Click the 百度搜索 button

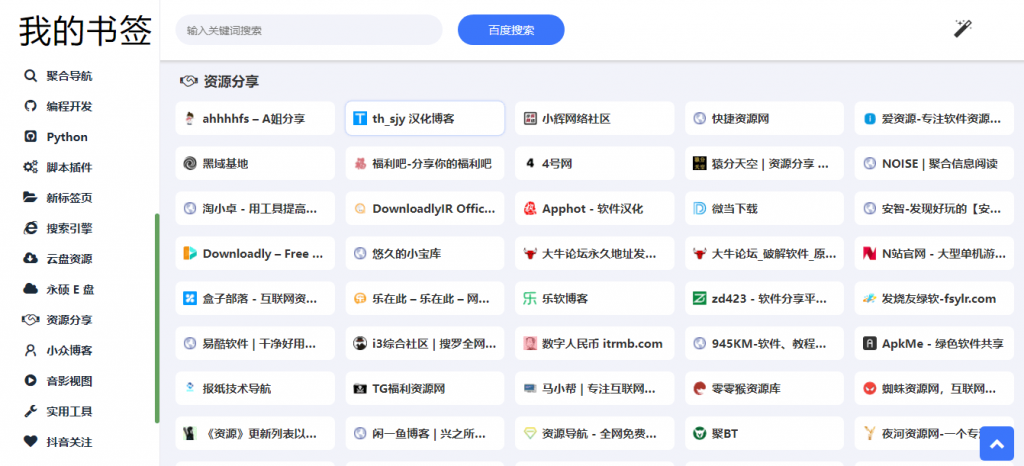point(511,30)
